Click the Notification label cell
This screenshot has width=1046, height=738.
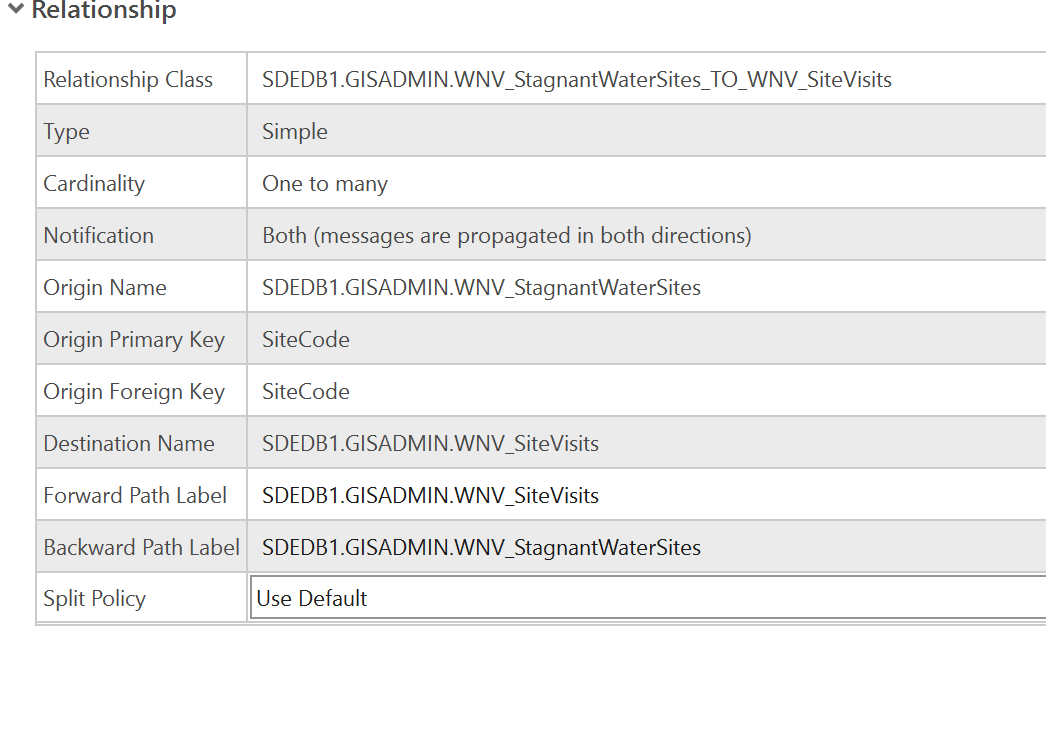(98, 235)
